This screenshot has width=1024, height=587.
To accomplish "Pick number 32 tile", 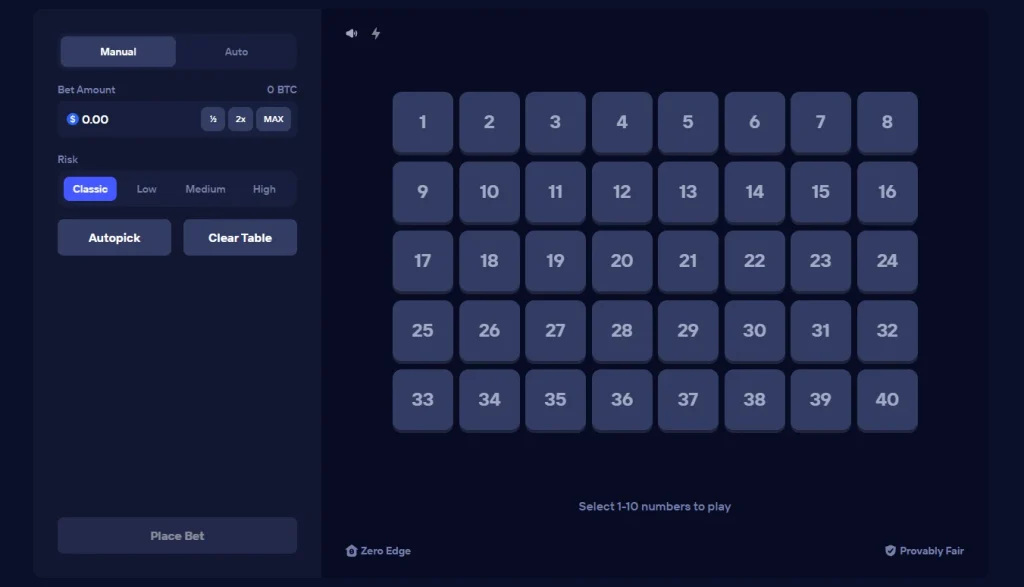I will pyautogui.click(x=887, y=331).
